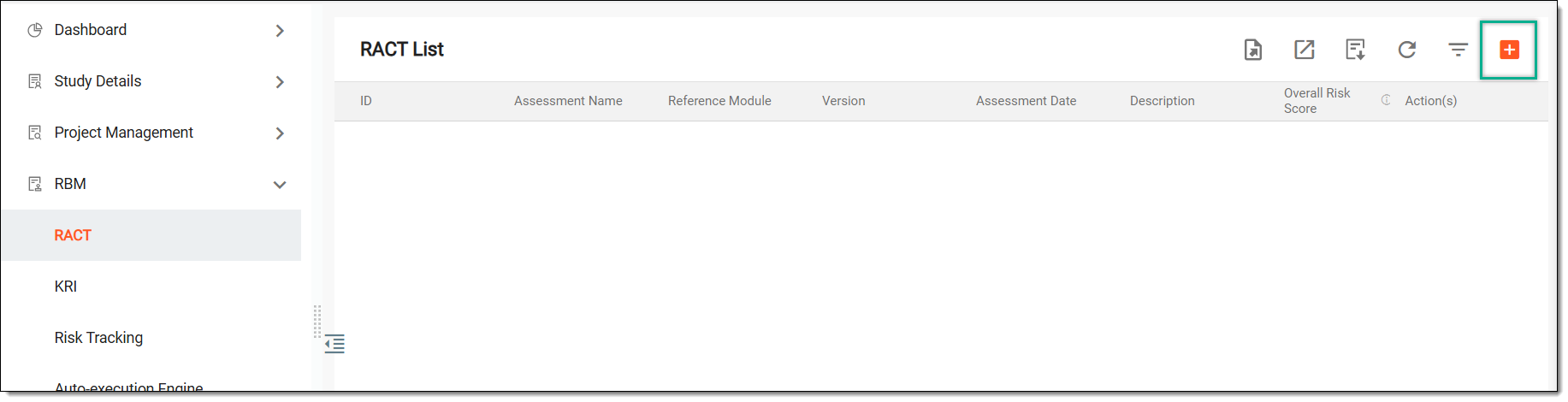Collapse the sidebar with indent icon
This screenshot has height=402, width=1568.
[334, 344]
